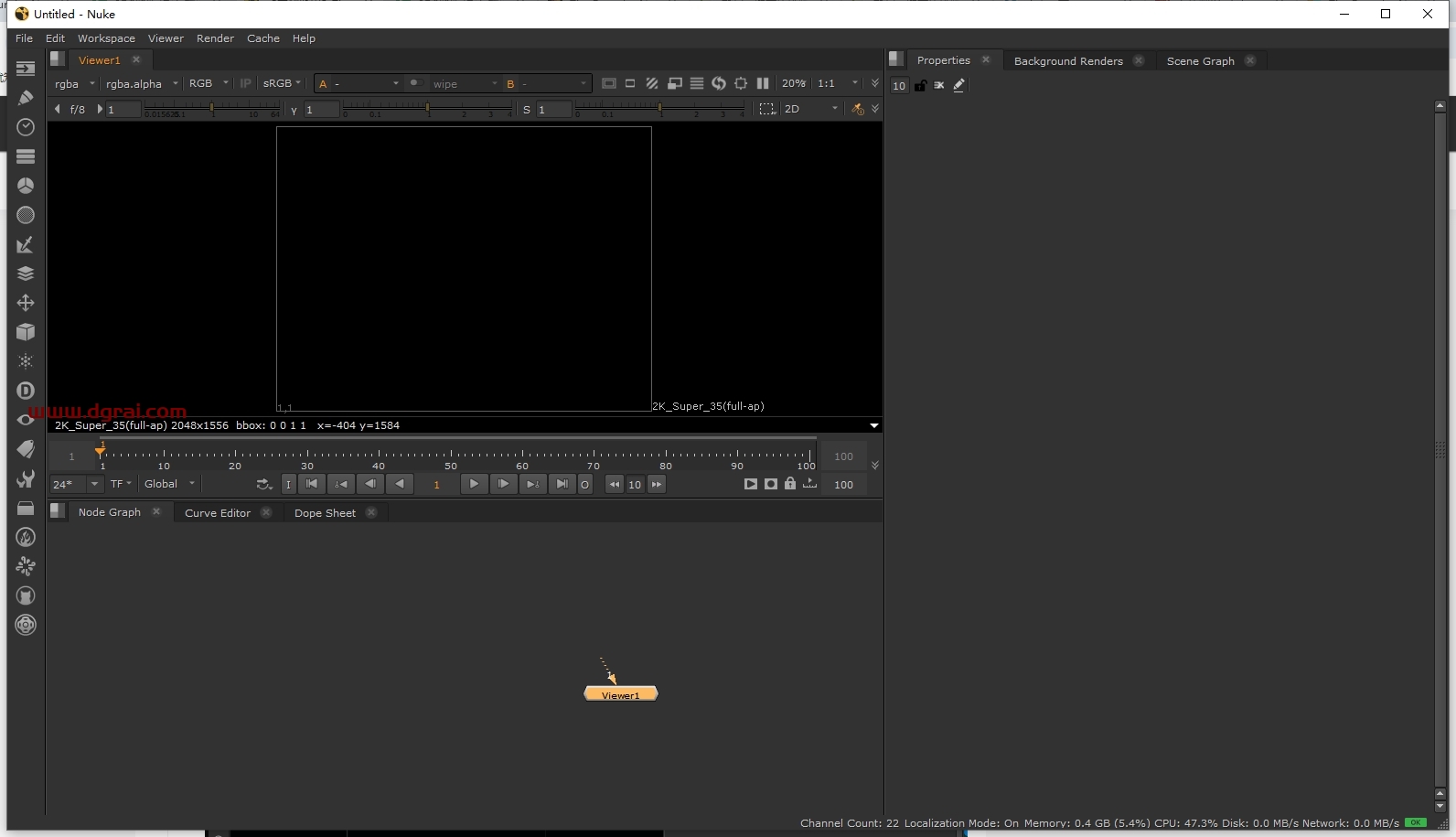Open the 2D view mode dropdown
This screenshot has width=1456, height=837.
tap(810, 109)
